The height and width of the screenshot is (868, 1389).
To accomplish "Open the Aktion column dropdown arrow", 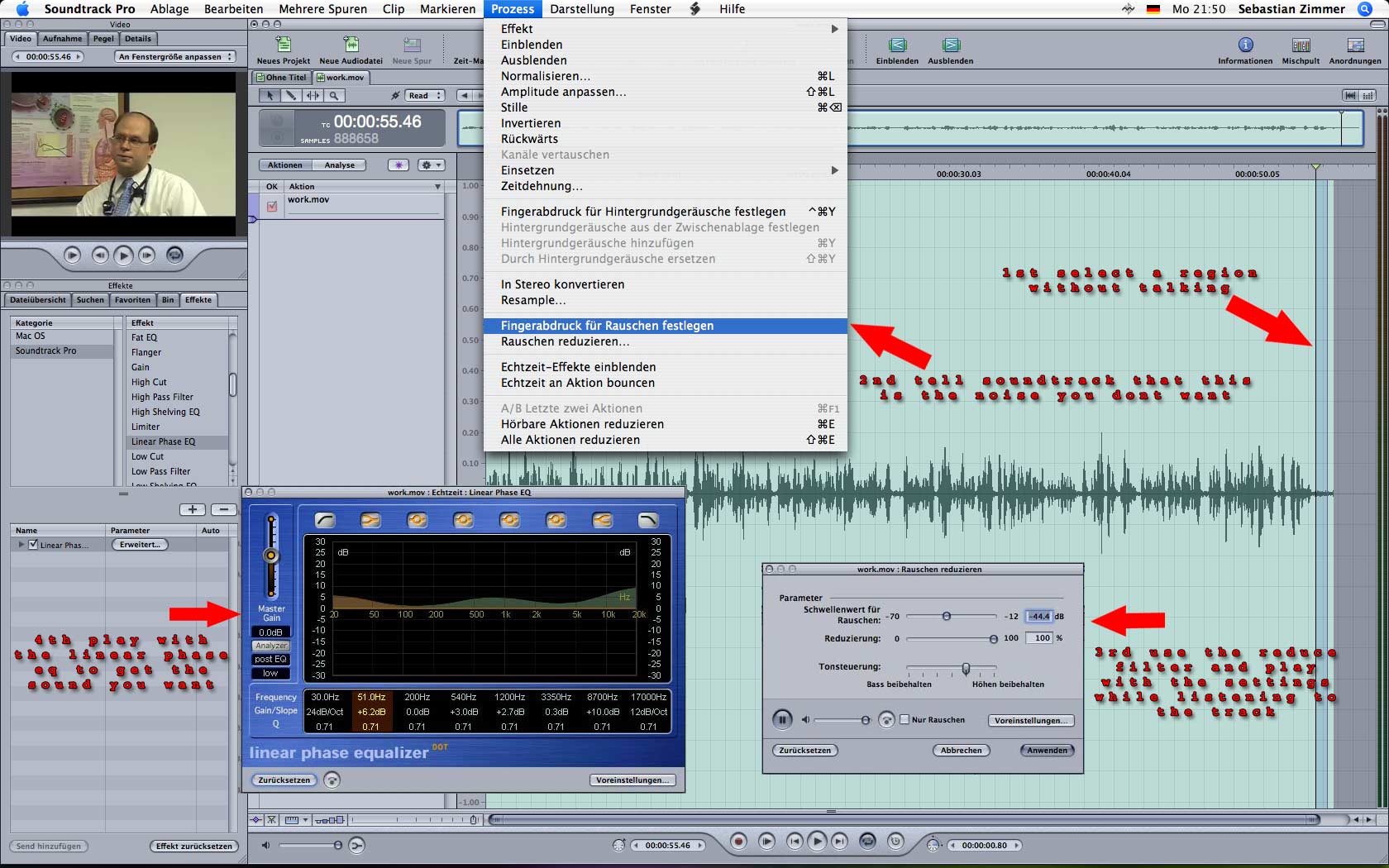I will point(437,187).
